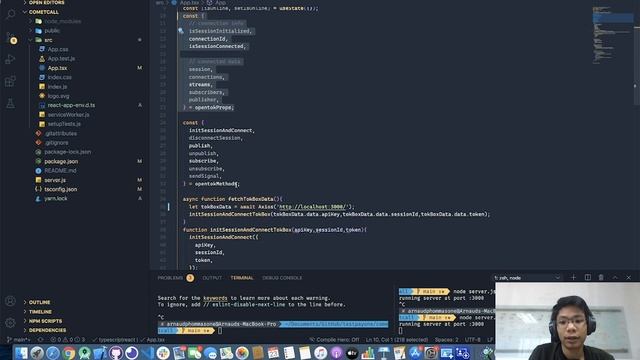640x360 pixels.
Task: Open Apple TV from the dock
Action: (x=352, y=353)
